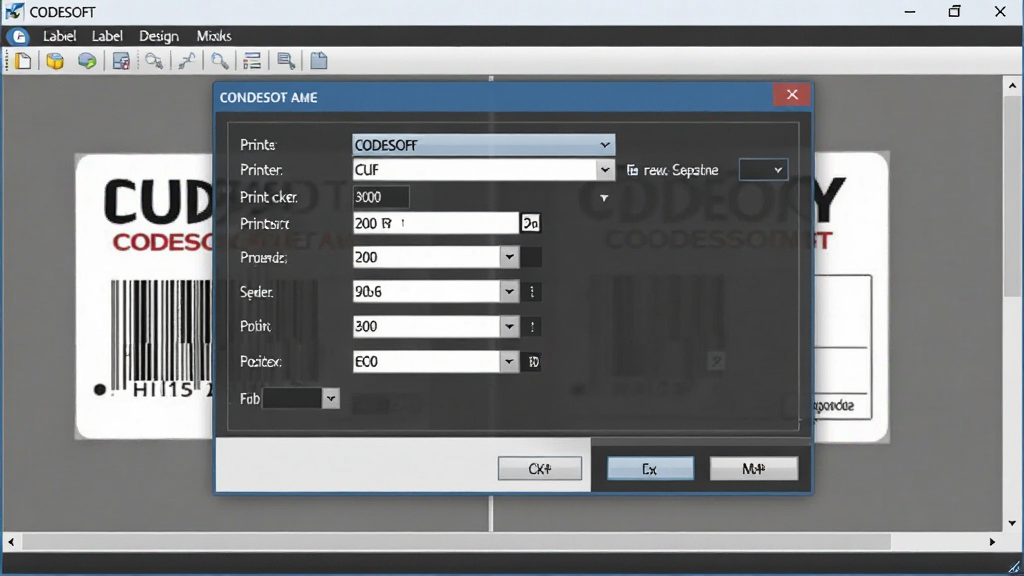Screen dimensions: 1024x576
Task: Click the scroll right arrow
Action: point(992,541)
